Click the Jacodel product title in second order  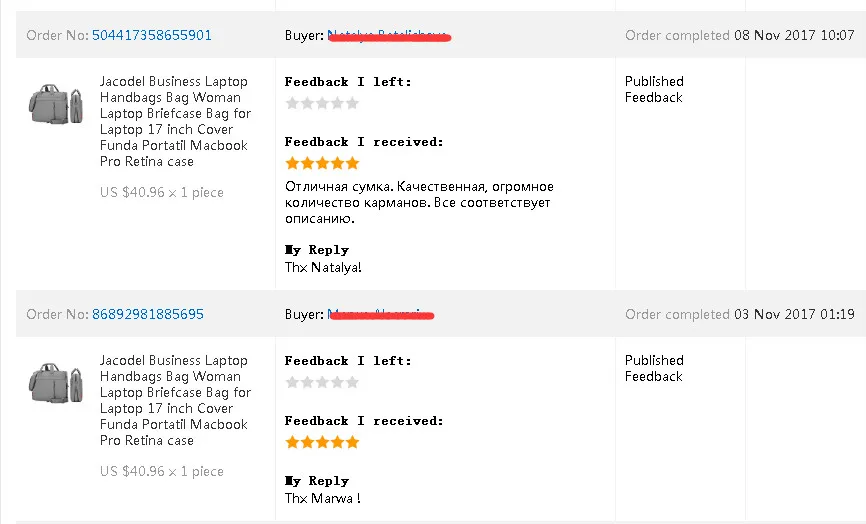175,400
